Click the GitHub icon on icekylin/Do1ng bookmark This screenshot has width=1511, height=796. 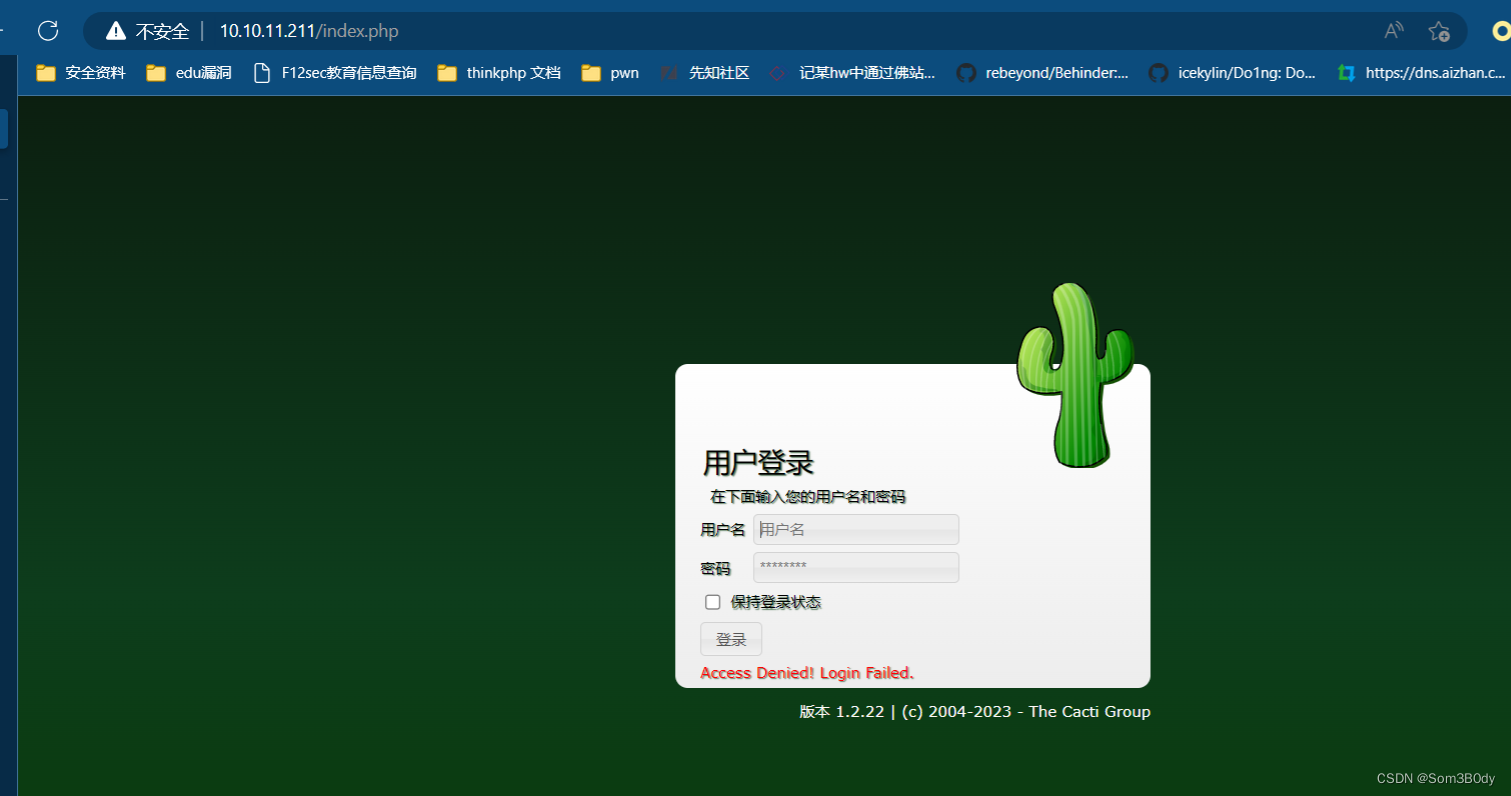click(1158, 72)
